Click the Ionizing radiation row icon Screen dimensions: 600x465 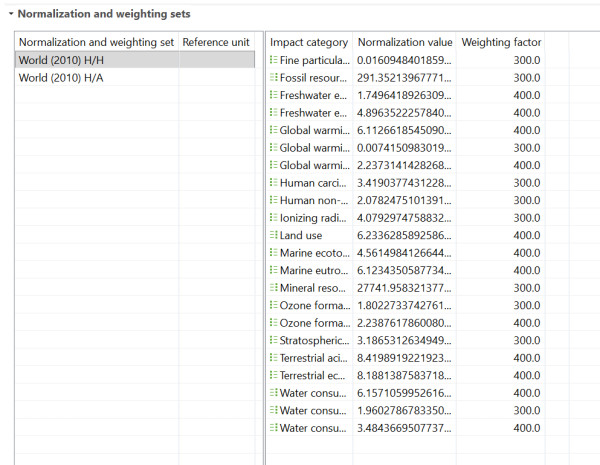(273, 217)
